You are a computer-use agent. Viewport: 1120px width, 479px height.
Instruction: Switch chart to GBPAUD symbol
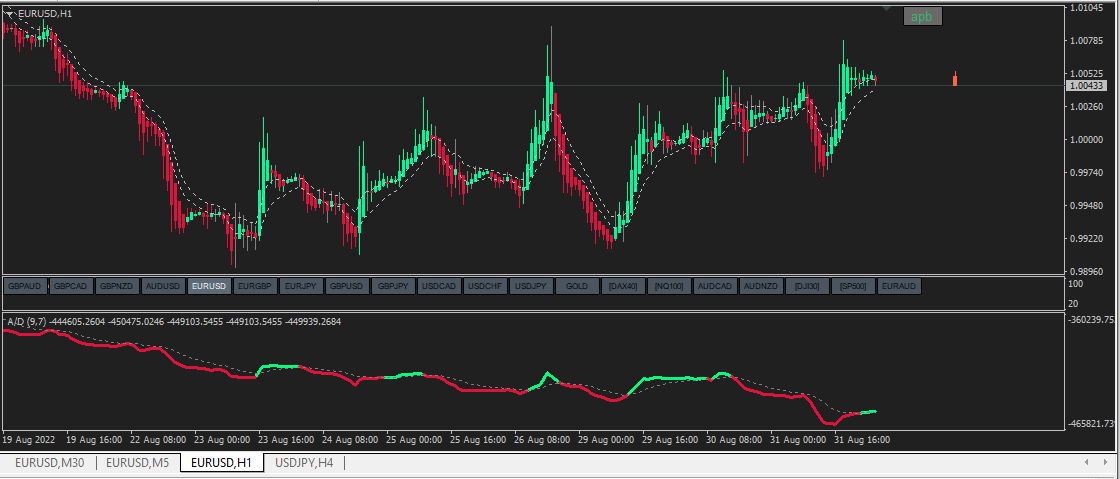click(x=25, y=286)
